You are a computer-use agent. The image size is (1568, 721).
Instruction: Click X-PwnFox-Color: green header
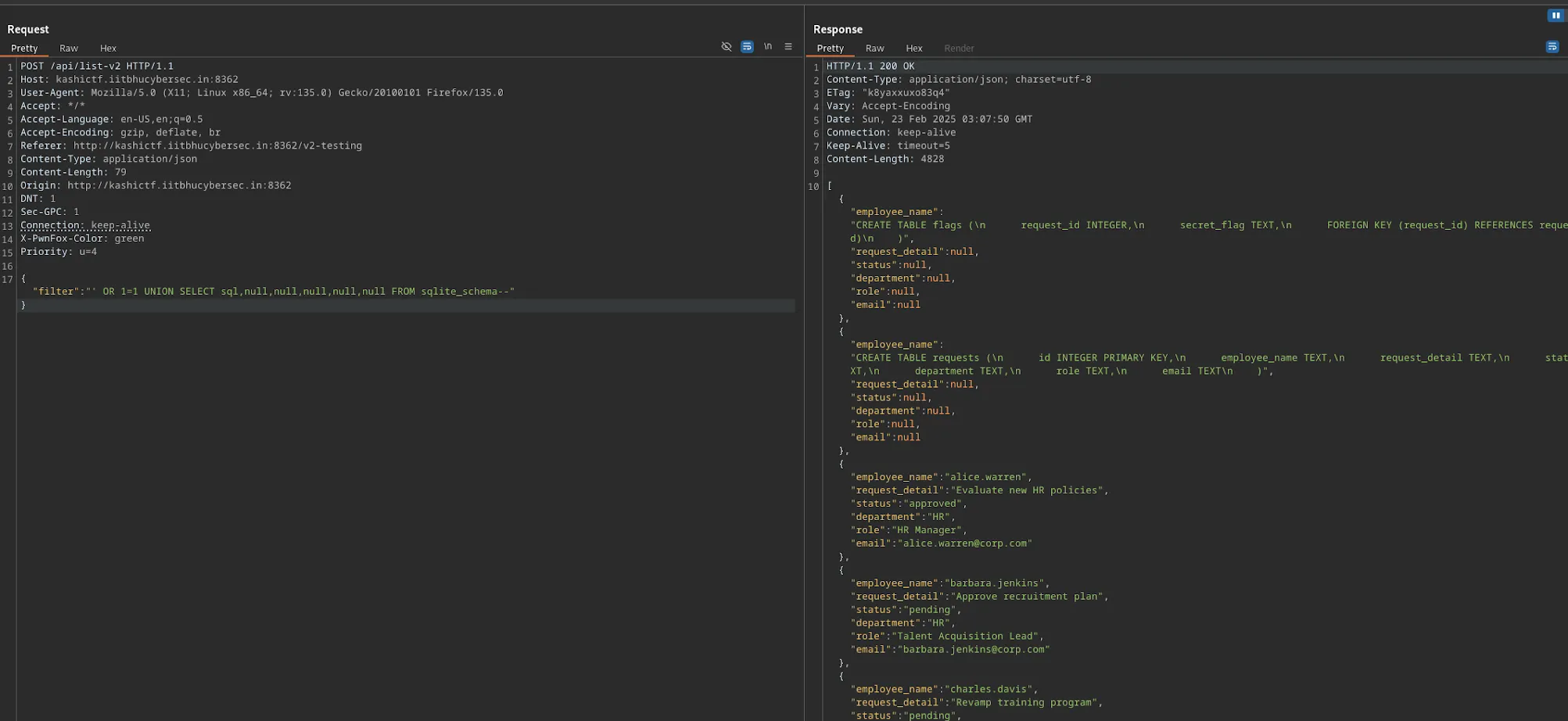tap(82, 239)
